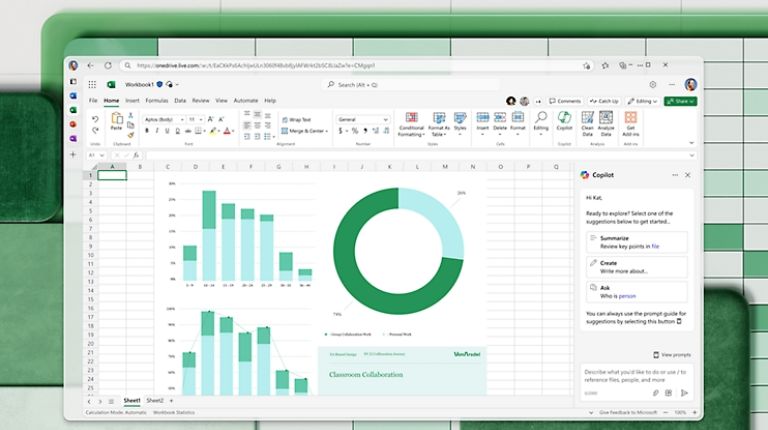
Task: Open the Automate ribbon tab
Action: coord(246,100)
